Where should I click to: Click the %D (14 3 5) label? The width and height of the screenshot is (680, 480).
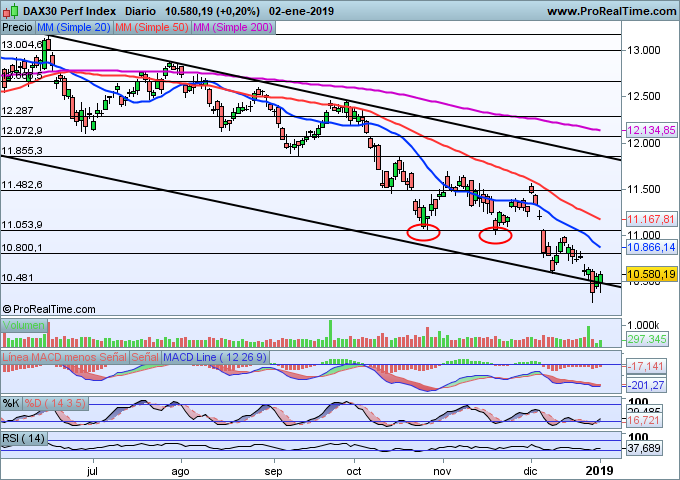coord(55,403)
